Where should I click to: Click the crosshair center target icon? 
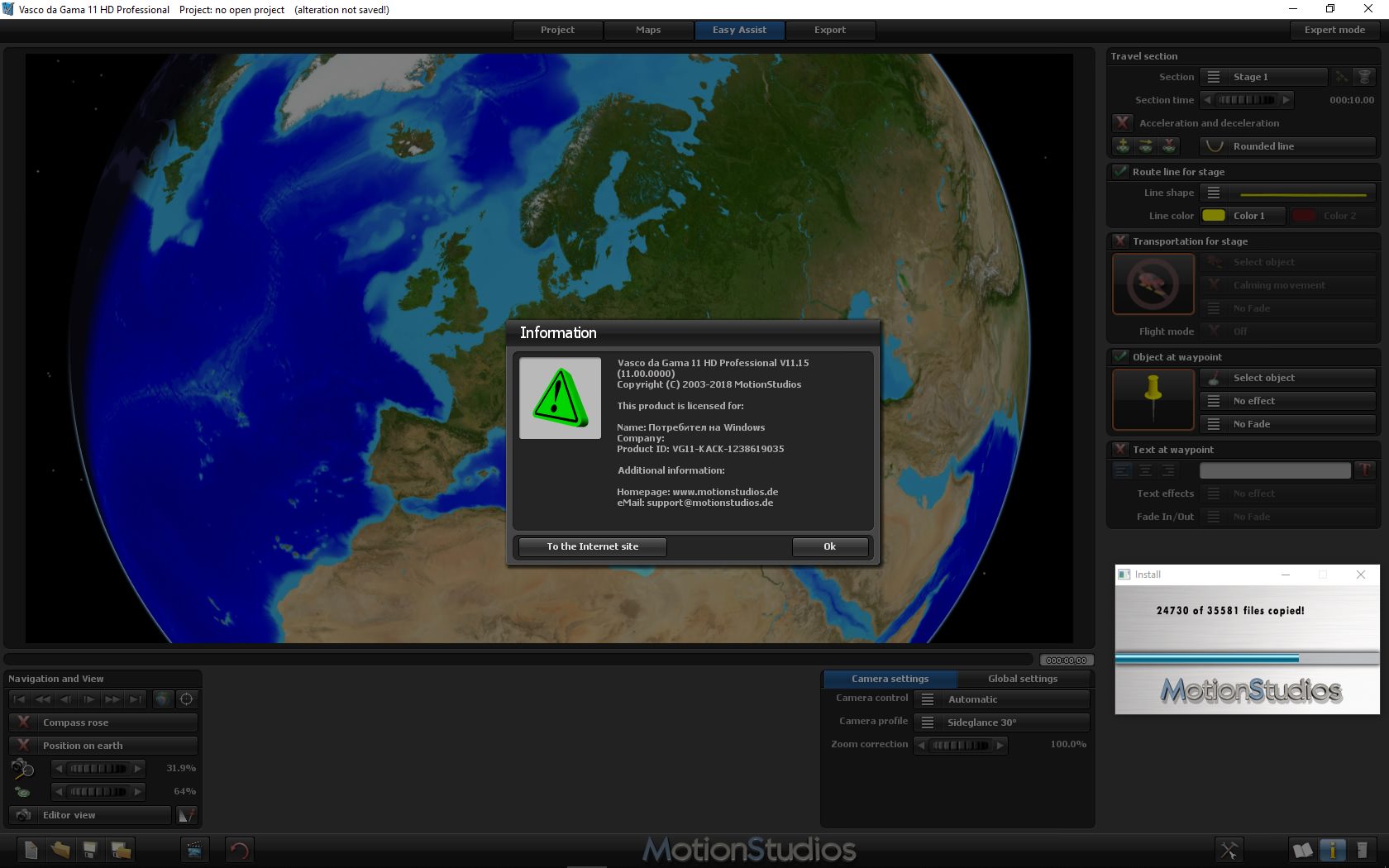tap(187, 699)
